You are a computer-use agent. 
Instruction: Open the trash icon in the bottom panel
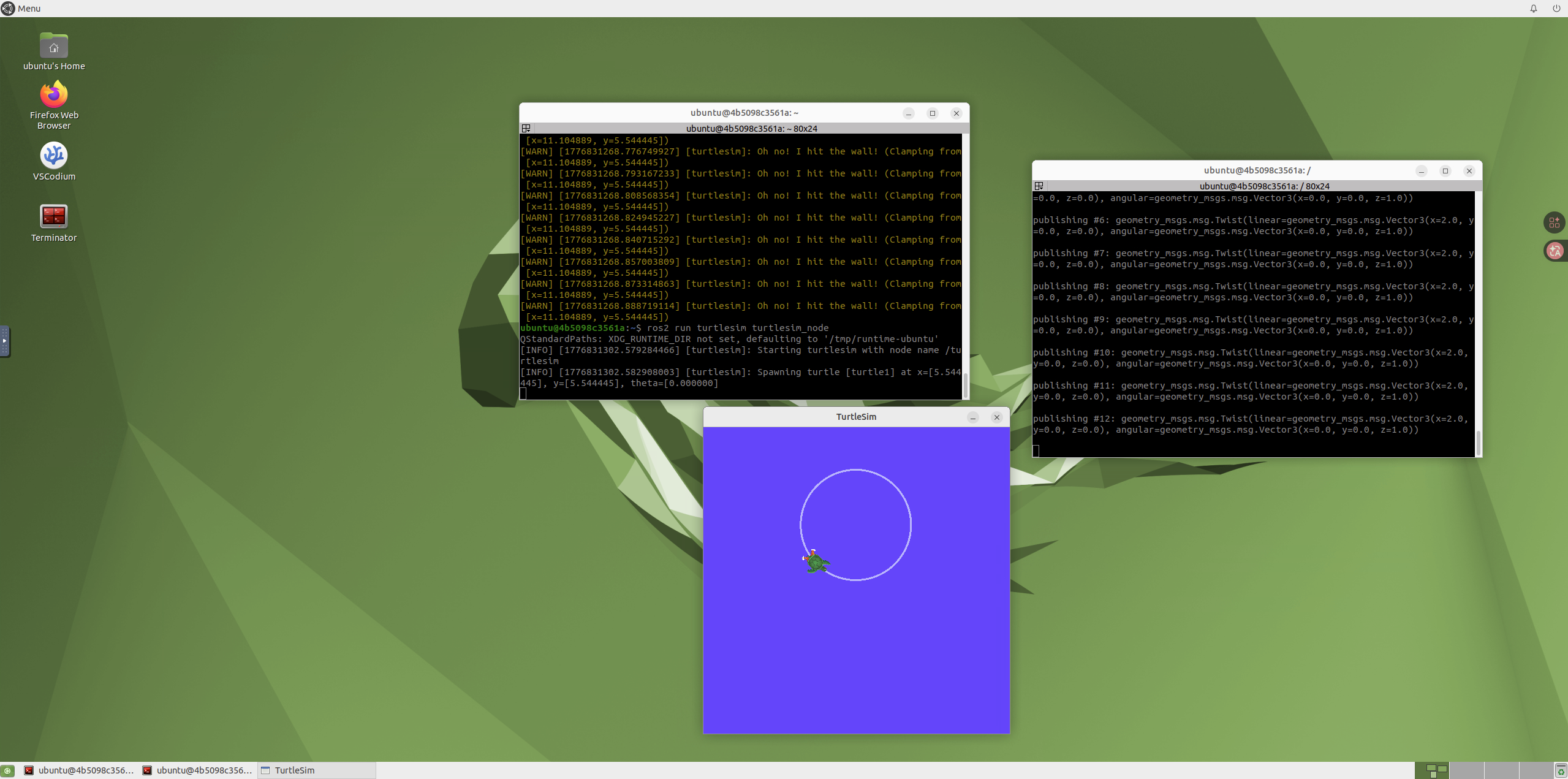[1561, 770]
